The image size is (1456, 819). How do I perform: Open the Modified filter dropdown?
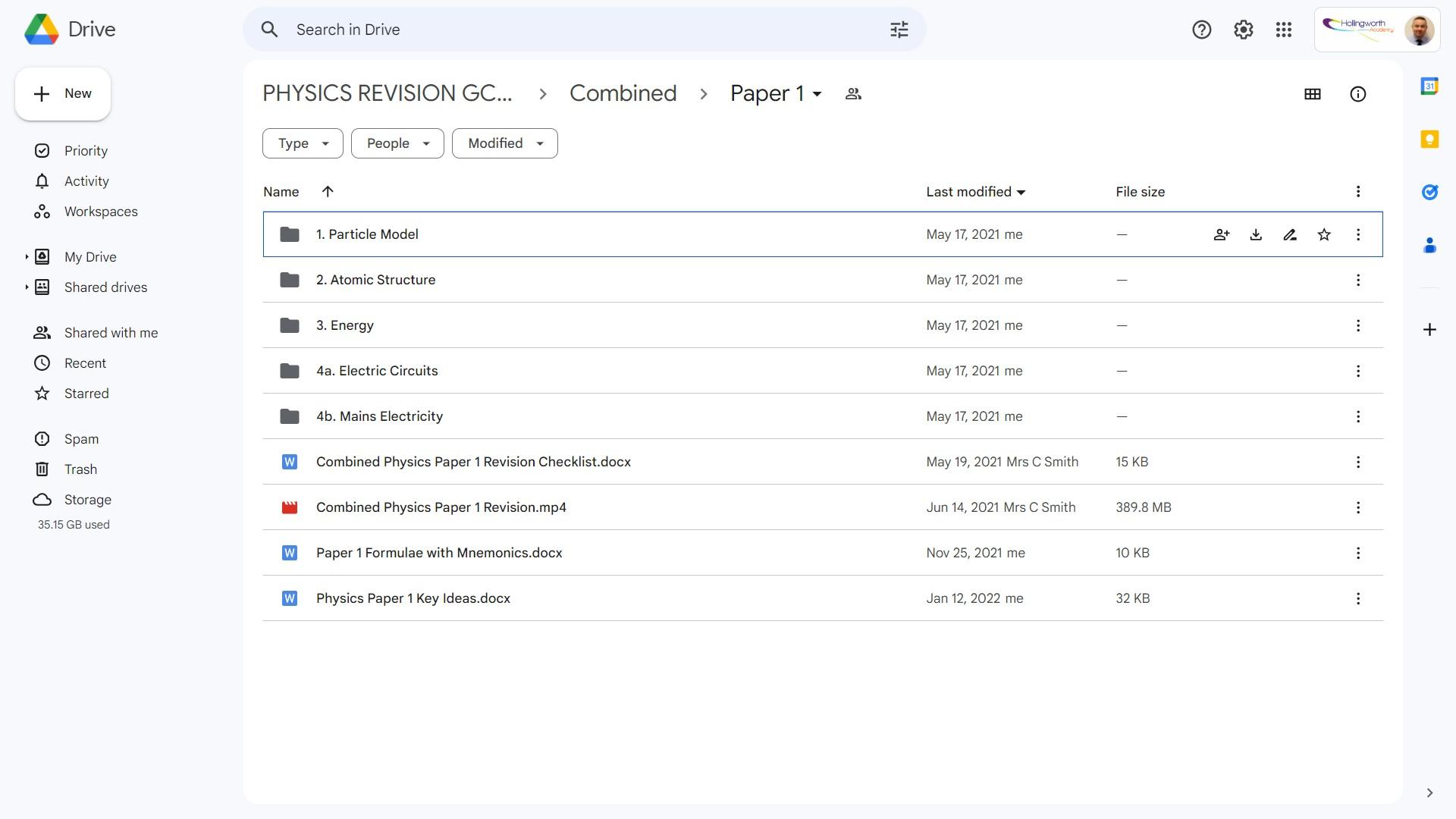click(x=504, y=143)
